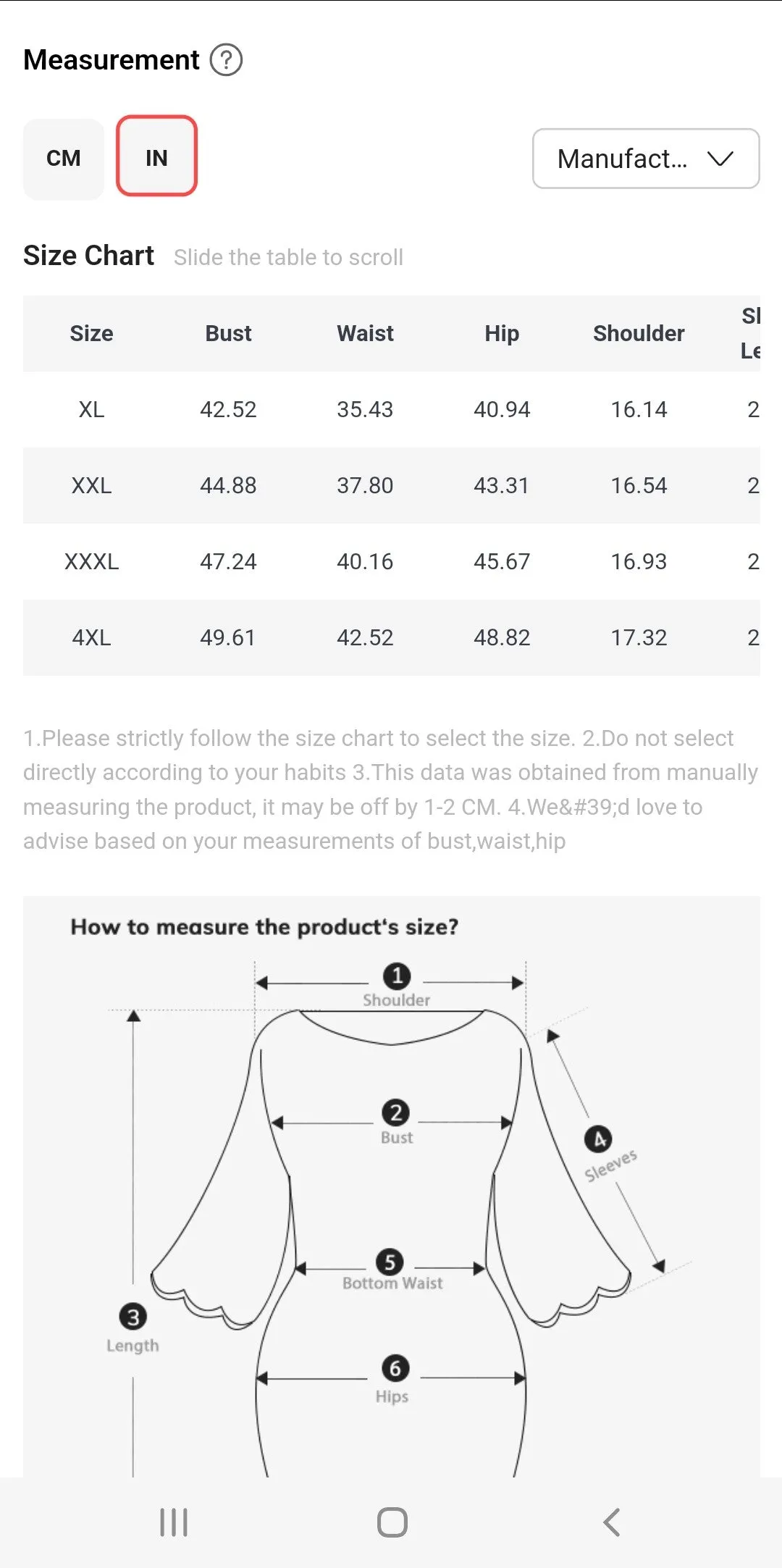Select the IN unit toggle
The image size is (782, 1568).
point(156,156)
